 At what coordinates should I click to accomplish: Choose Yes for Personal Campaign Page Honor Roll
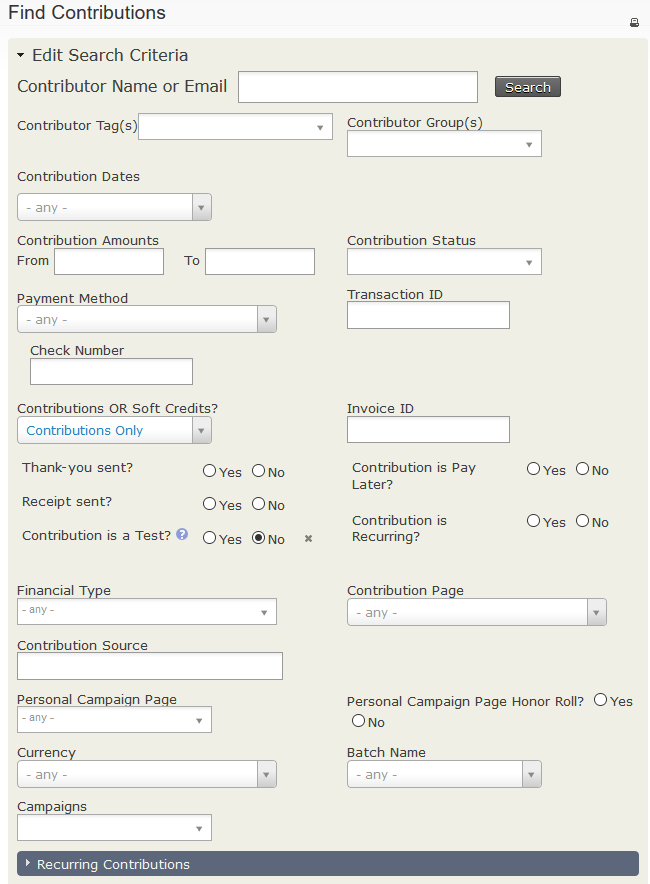[x=601, y=700]
